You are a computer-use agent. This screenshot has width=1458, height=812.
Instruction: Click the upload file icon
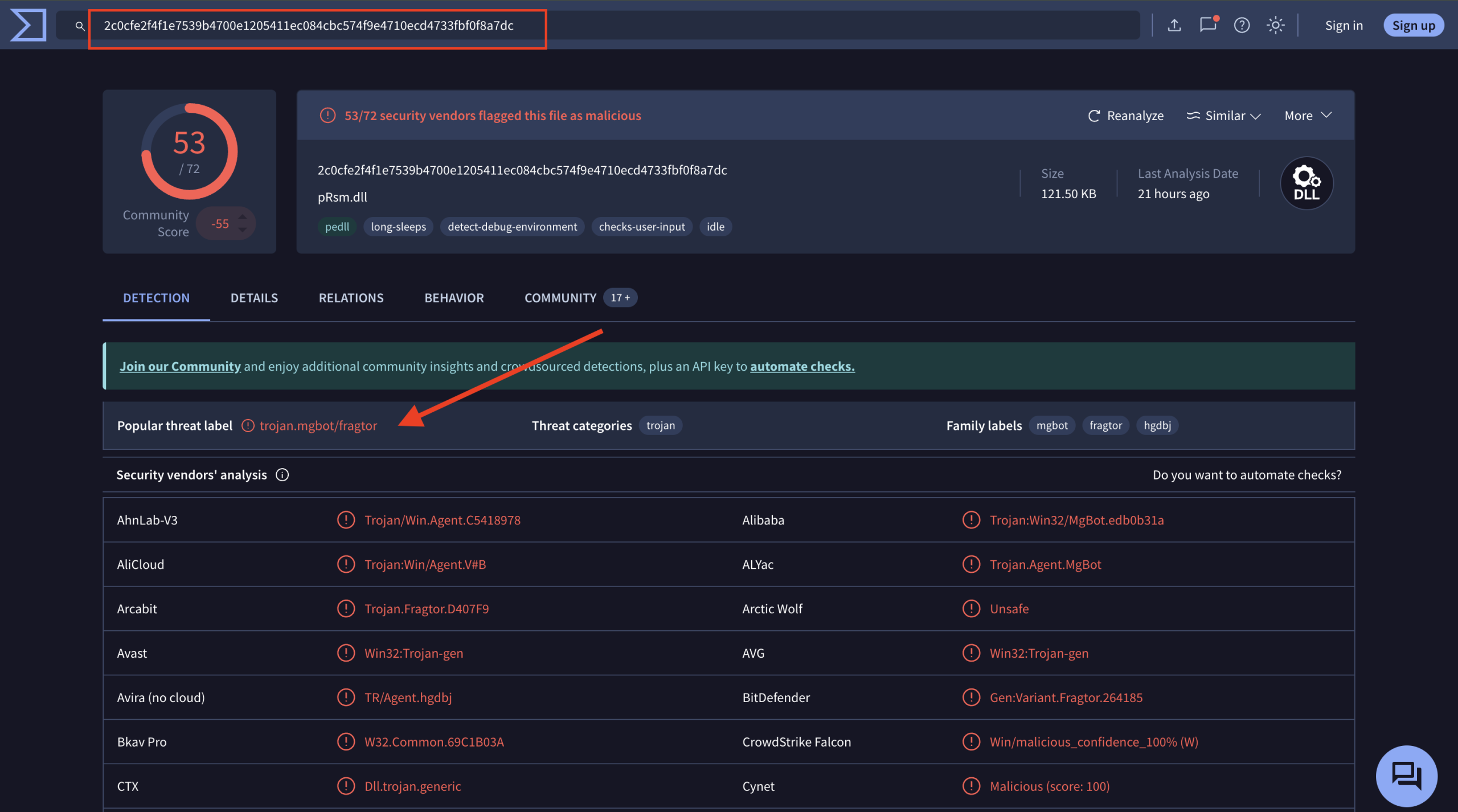click(1174, 25)
